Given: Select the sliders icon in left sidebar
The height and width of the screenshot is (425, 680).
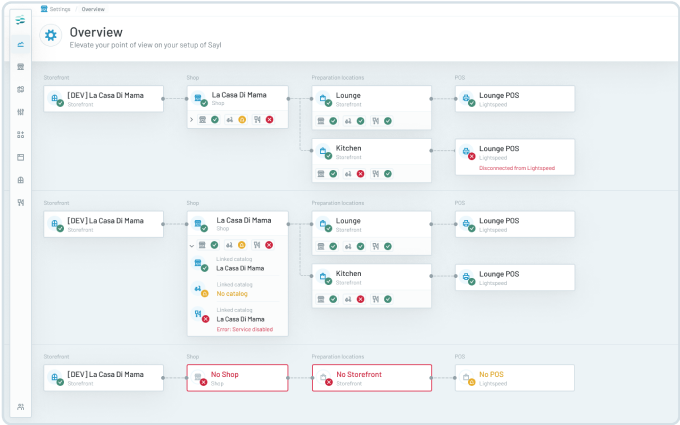Looking at the screenshot, I should tap(20, 112).
